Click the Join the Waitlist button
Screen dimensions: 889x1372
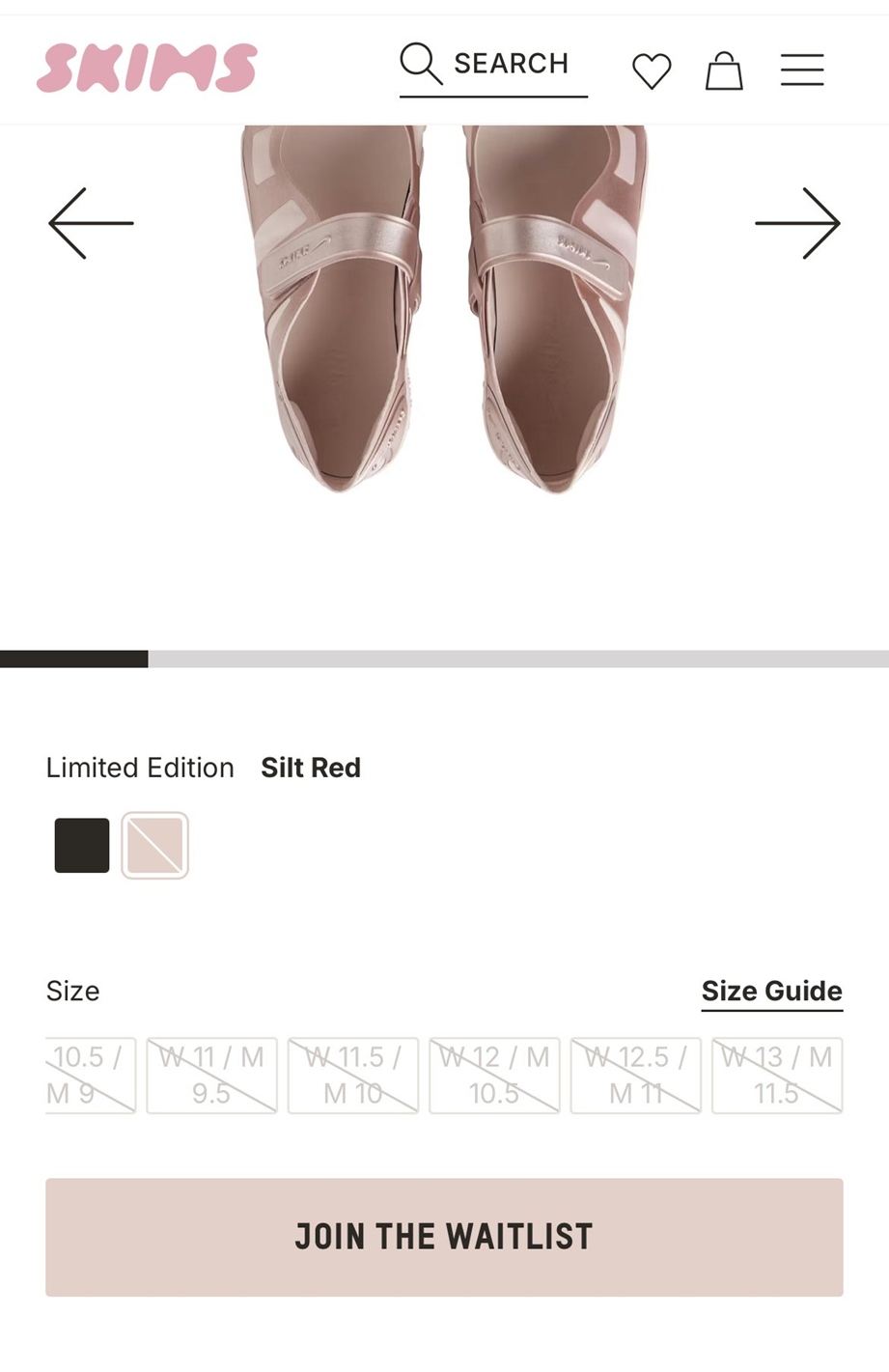[x=444, y=1237]
